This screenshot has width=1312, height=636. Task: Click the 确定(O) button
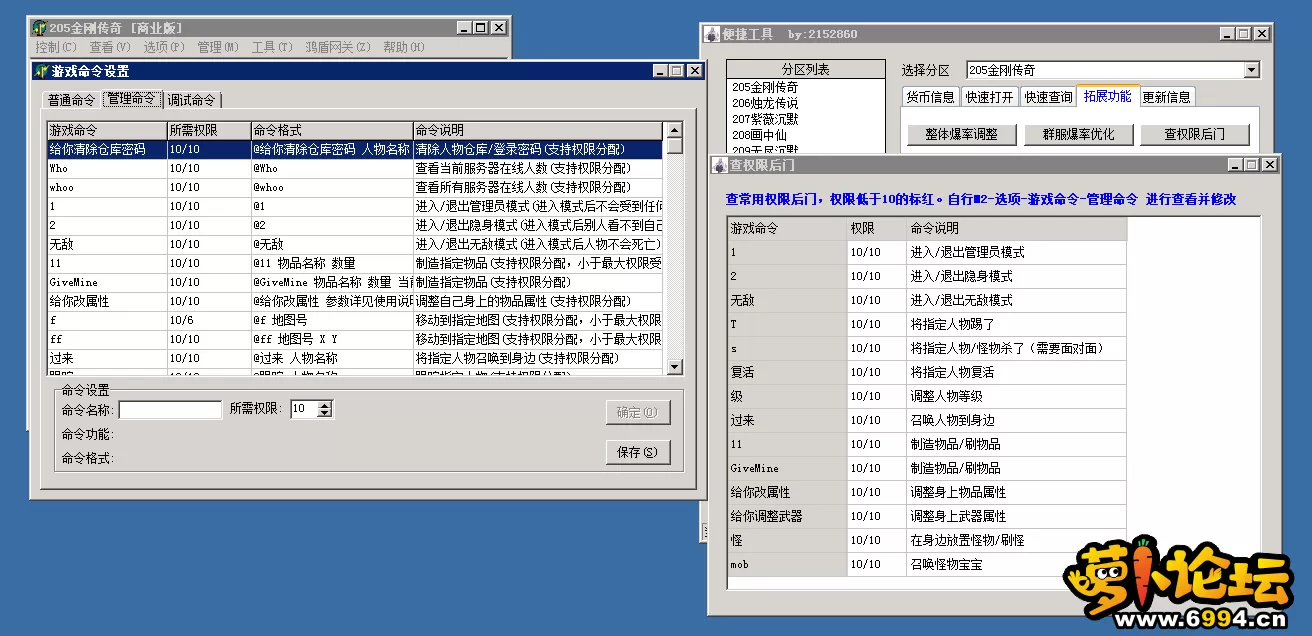coord(638,412)
